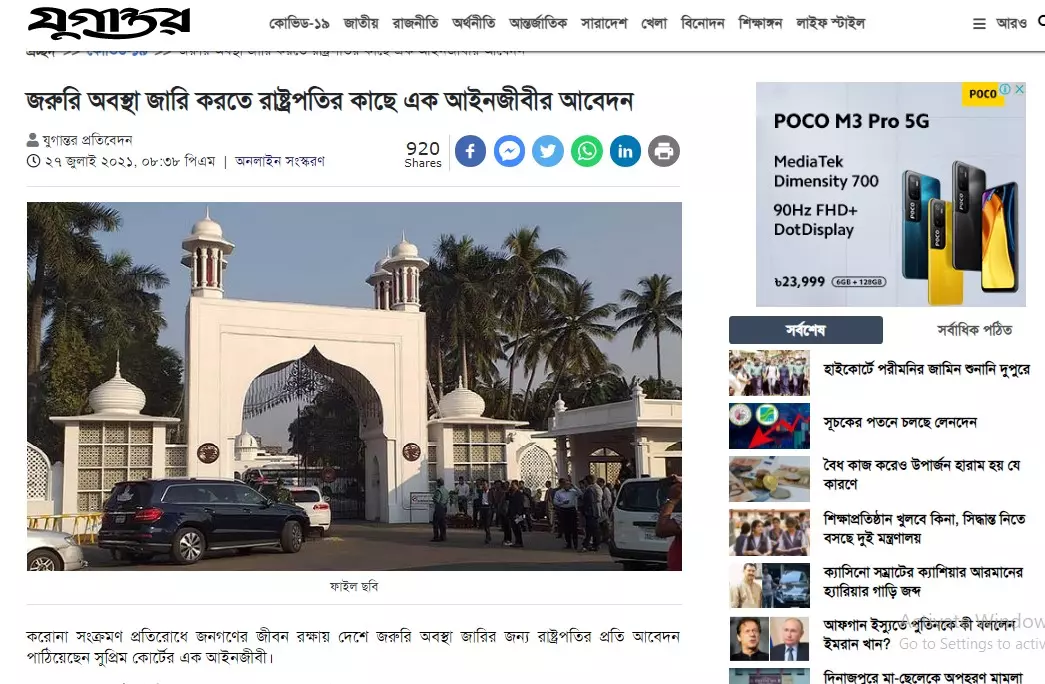Share article via Messenger icon

point(509,151)
